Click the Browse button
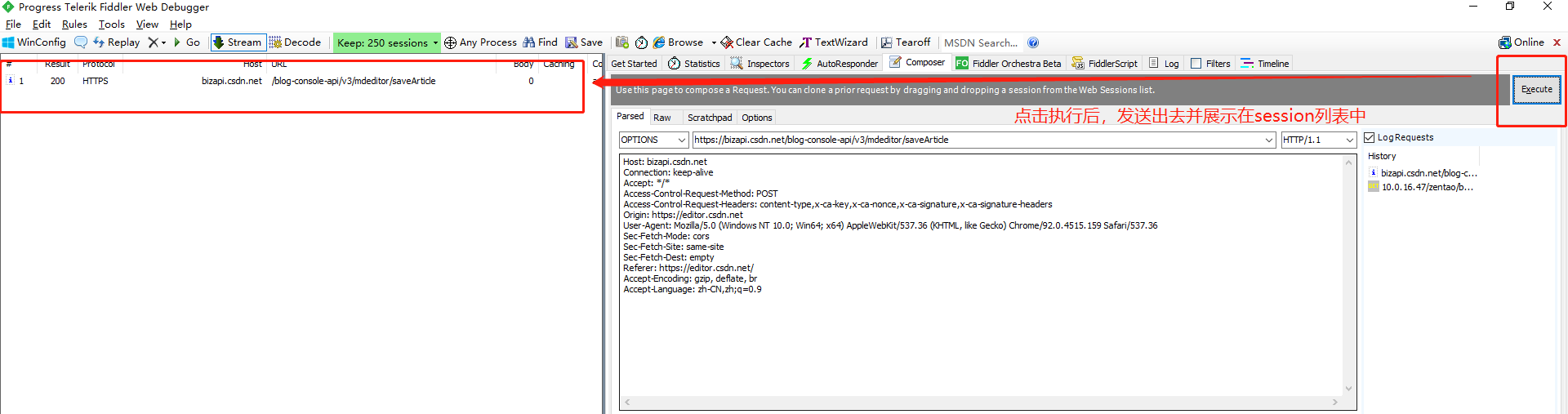 pos(679,42)
